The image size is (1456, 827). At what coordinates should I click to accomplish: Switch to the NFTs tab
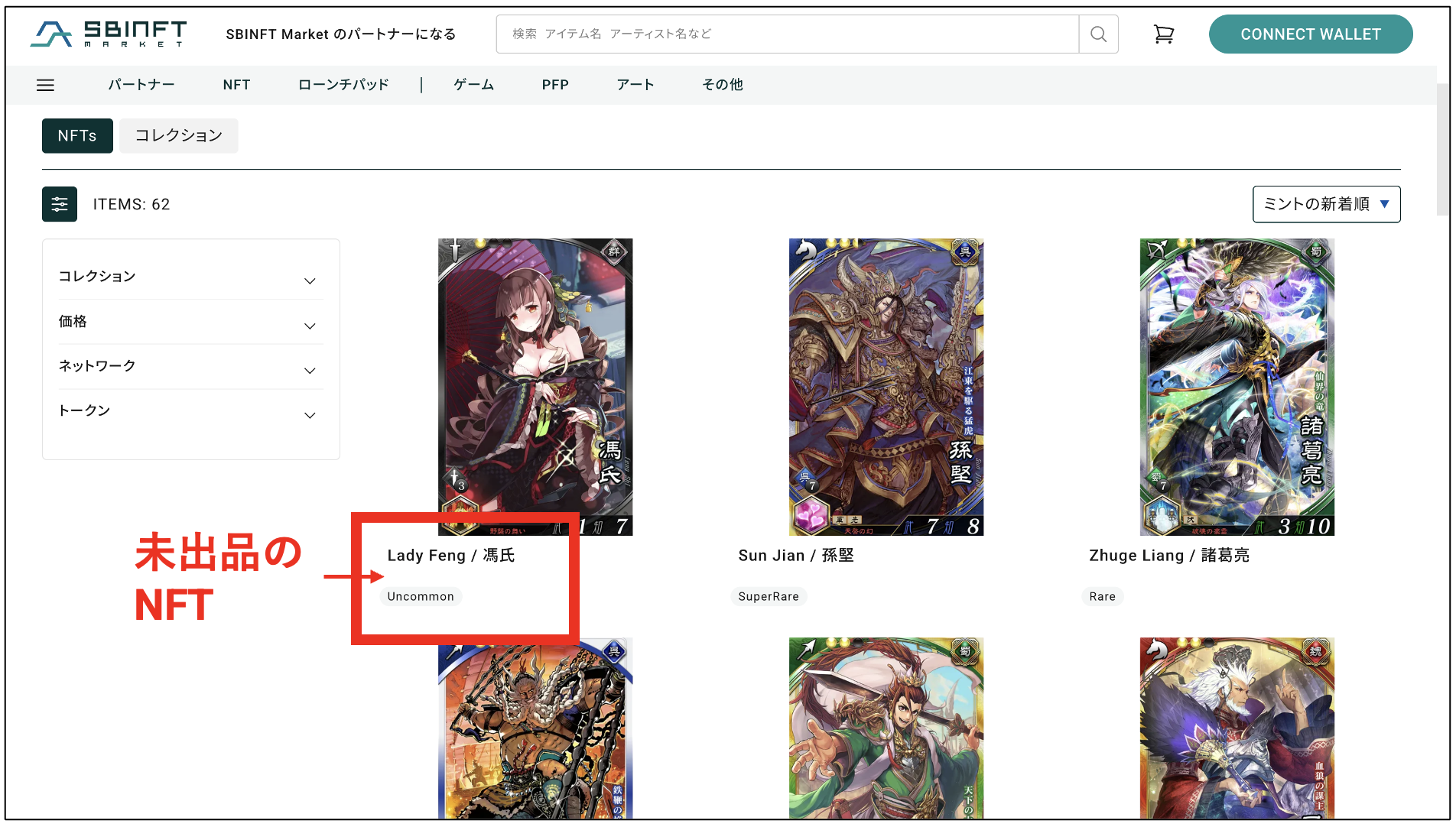pyautogui.click(x=77, y=135)
